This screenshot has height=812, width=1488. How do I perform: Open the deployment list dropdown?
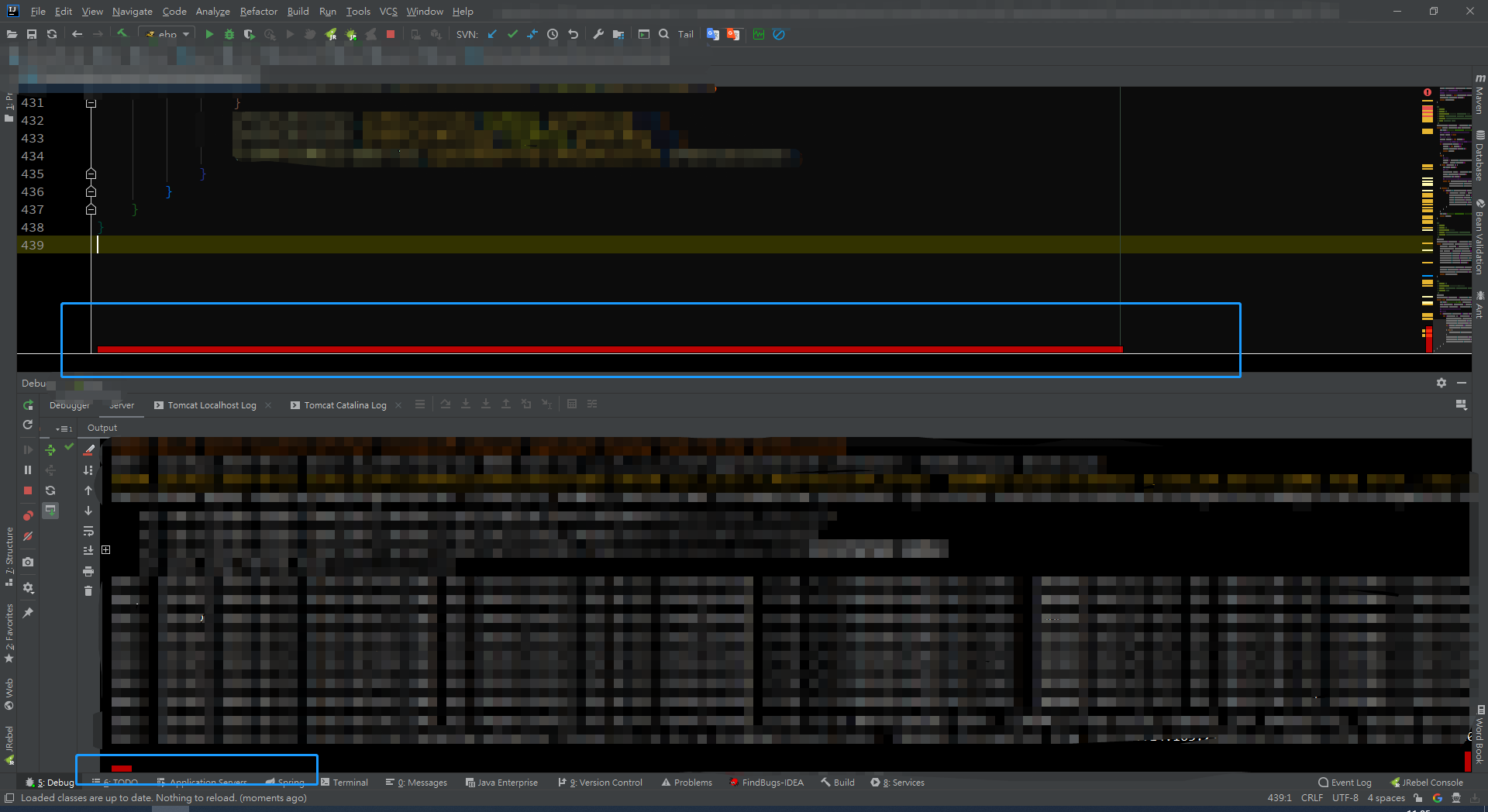[x=64, y=428]
